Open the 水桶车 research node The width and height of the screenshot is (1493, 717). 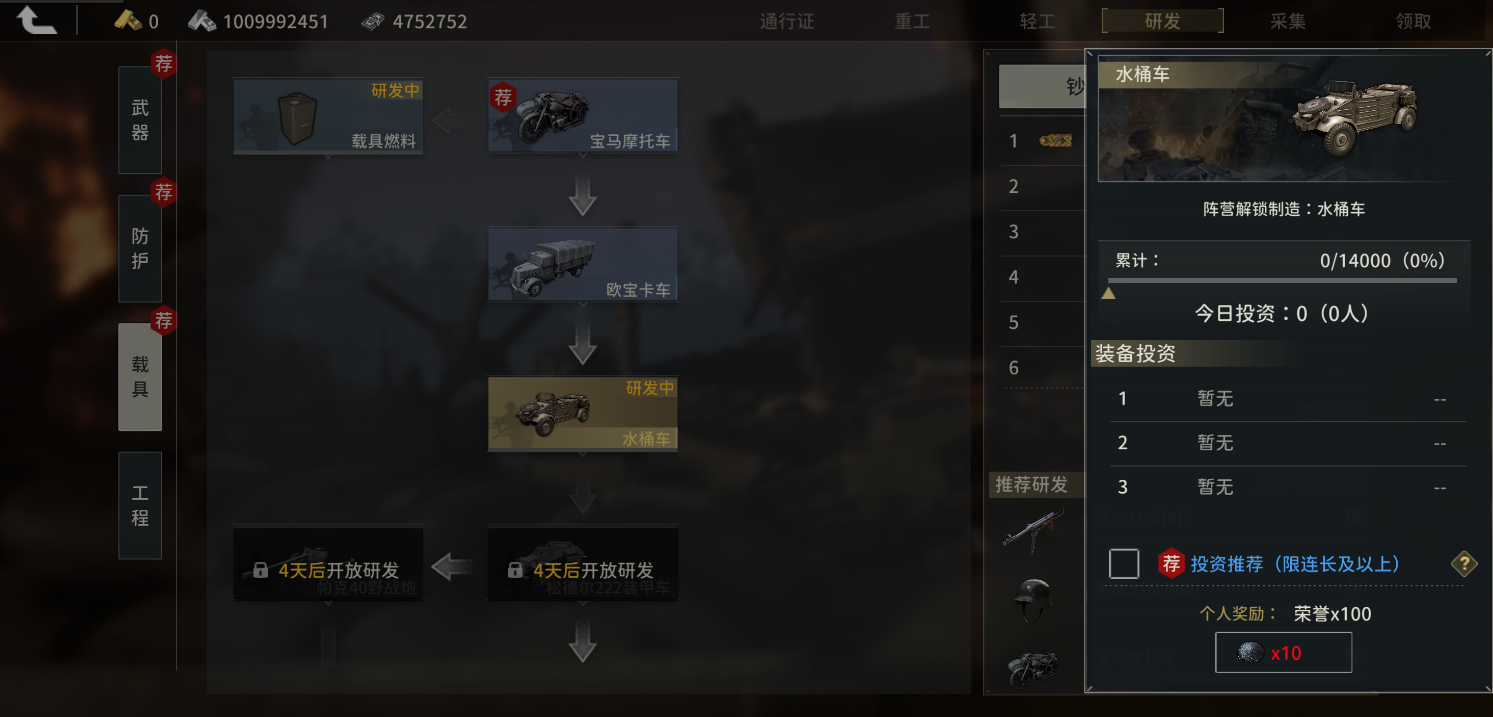coord(583,413)
